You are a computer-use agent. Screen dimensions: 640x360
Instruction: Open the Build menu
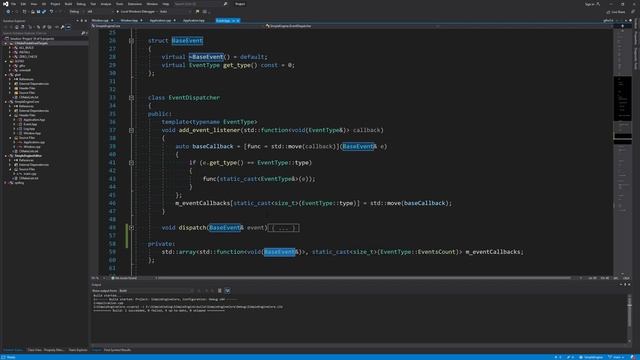[x=68, y=4]
